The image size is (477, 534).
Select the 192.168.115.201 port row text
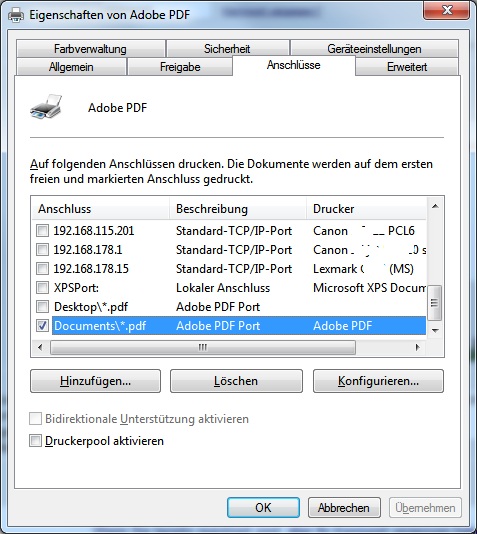point(94,231)
